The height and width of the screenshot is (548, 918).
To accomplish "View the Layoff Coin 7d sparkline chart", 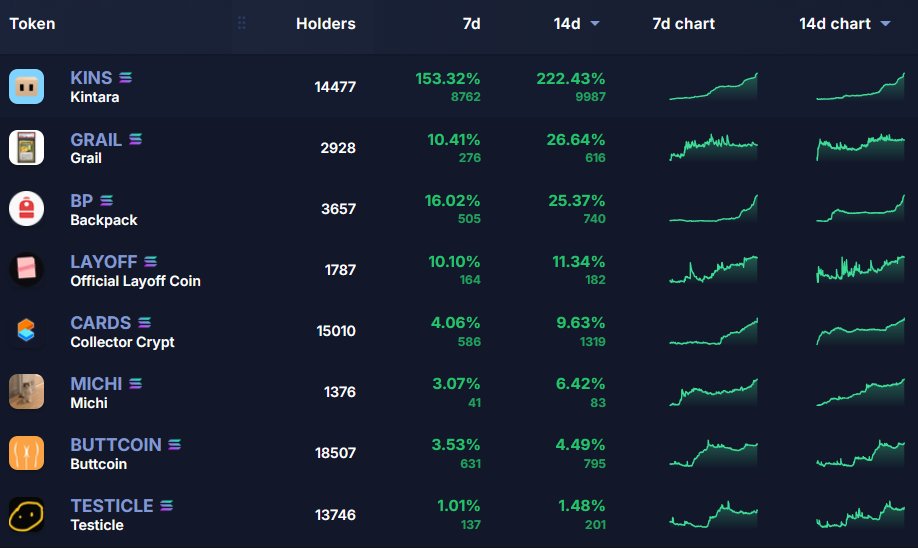I will pyautogui.click(x=713, y=269).
